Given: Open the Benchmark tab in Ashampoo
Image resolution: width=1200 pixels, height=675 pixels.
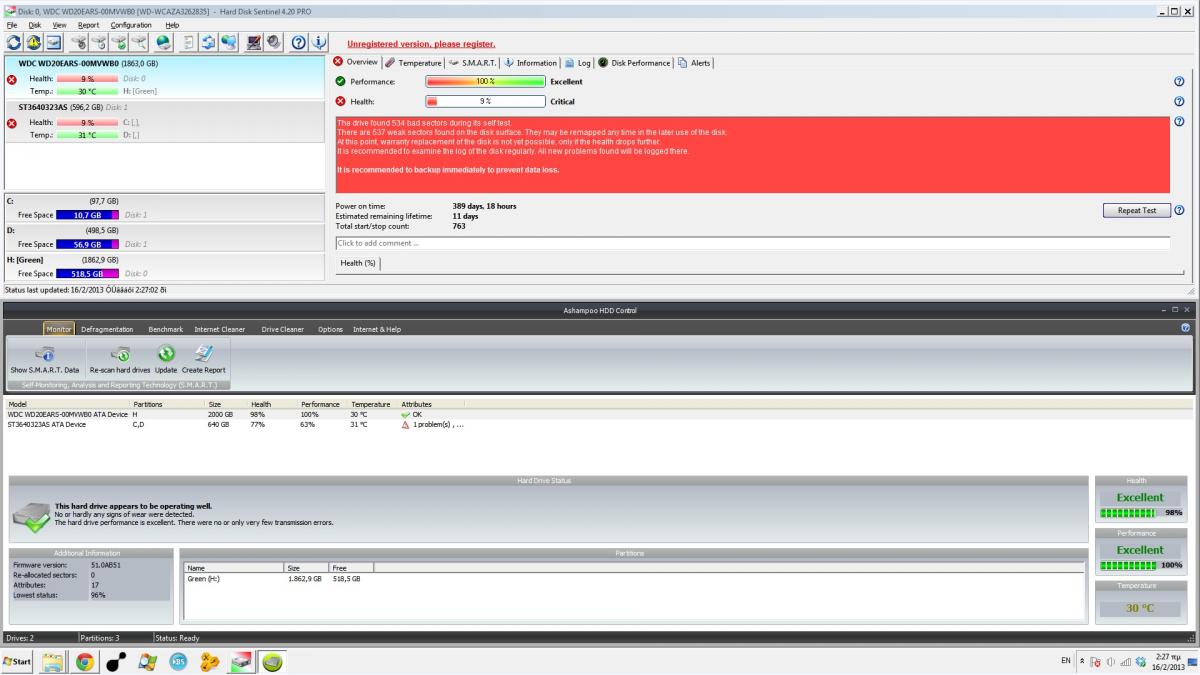Looking at the screenshot, I should (x=165, y=329).
